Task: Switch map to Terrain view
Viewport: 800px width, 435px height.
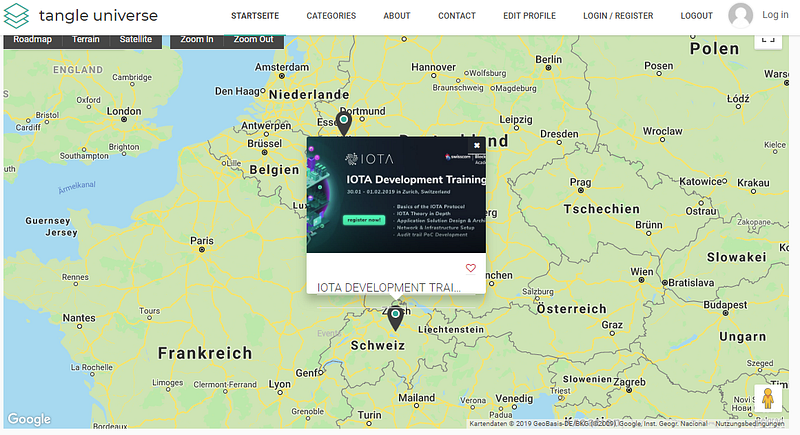Action: pos(86,40)
